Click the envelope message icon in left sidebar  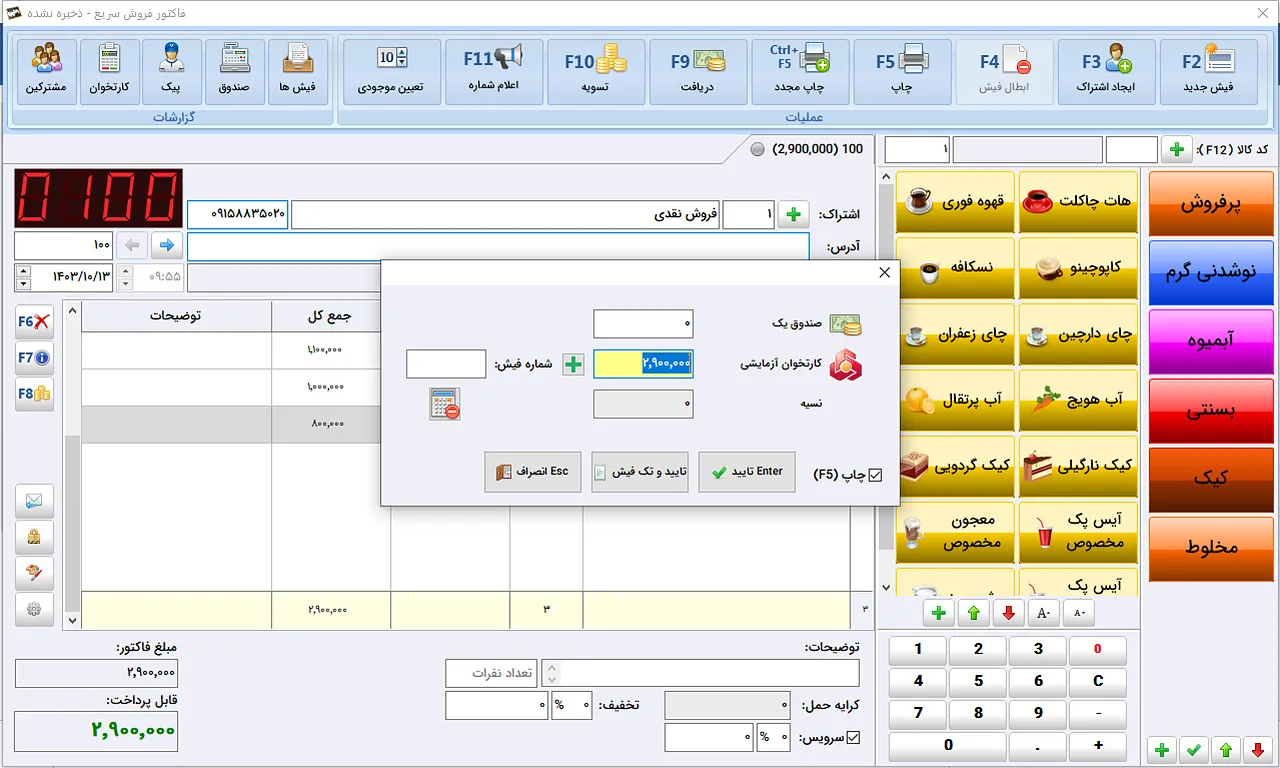[x=35, y=501]
